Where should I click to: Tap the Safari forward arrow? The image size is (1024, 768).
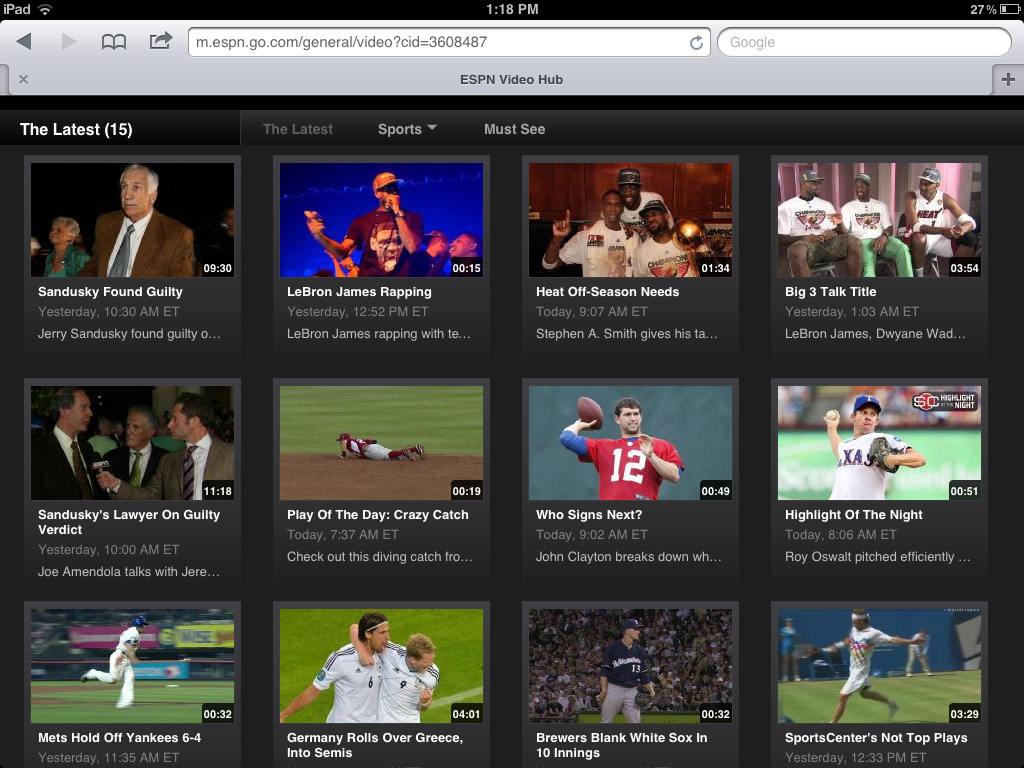pos(69,42)
